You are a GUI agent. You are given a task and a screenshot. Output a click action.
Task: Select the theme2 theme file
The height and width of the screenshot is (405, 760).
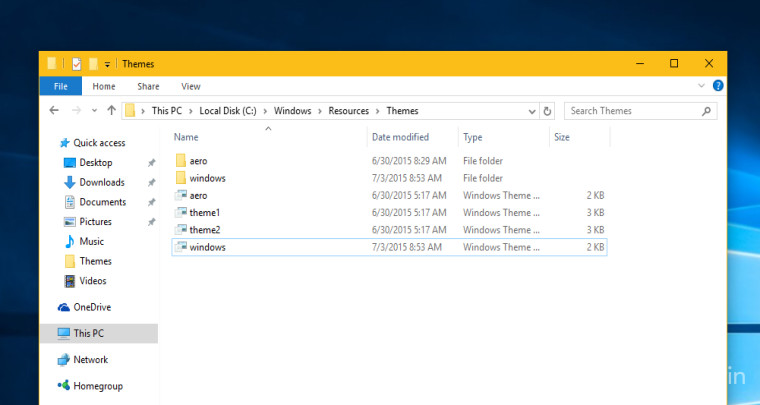[389, 230]
